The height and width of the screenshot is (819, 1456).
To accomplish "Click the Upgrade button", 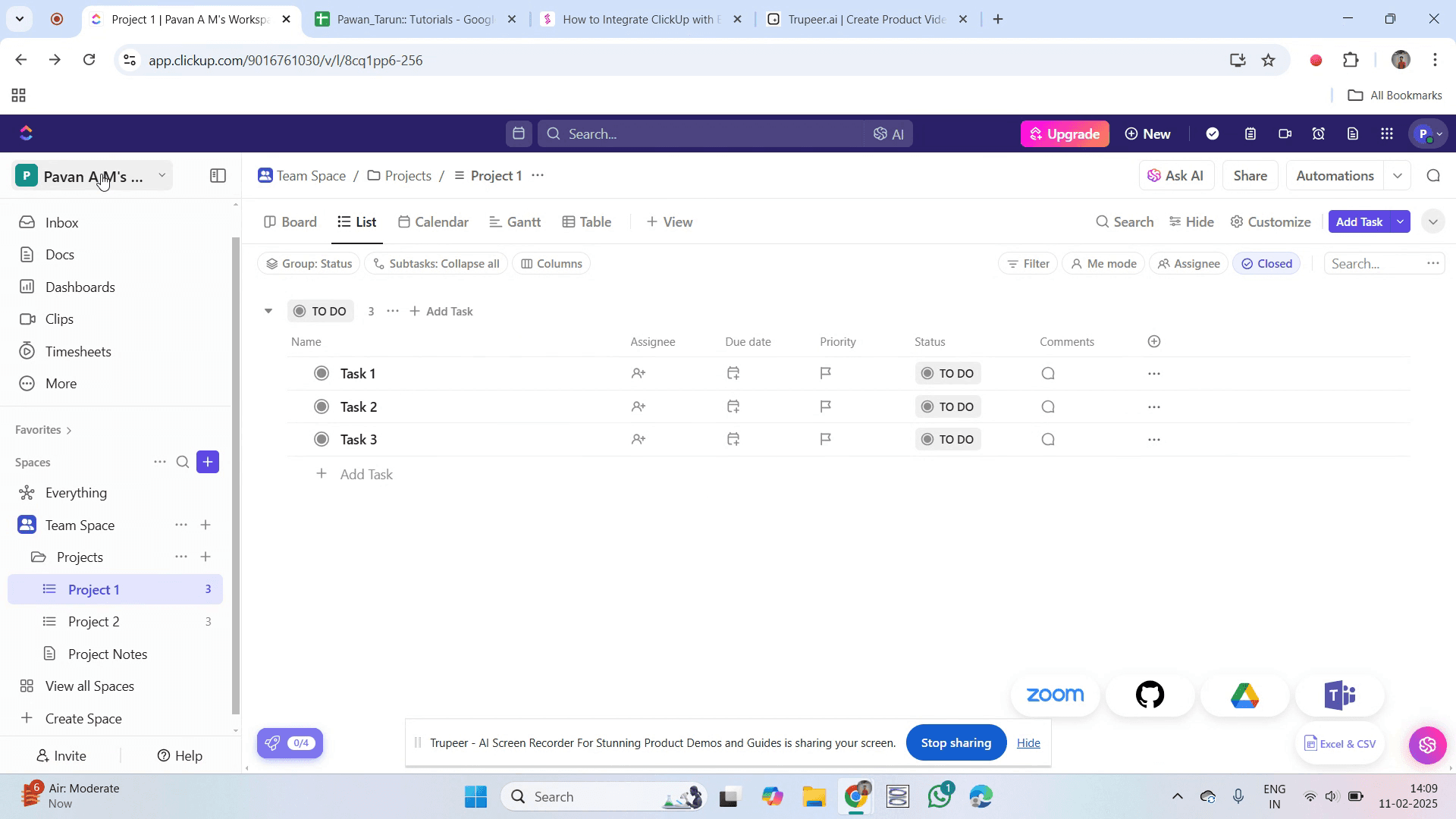I will click(x=1065, y=134).
